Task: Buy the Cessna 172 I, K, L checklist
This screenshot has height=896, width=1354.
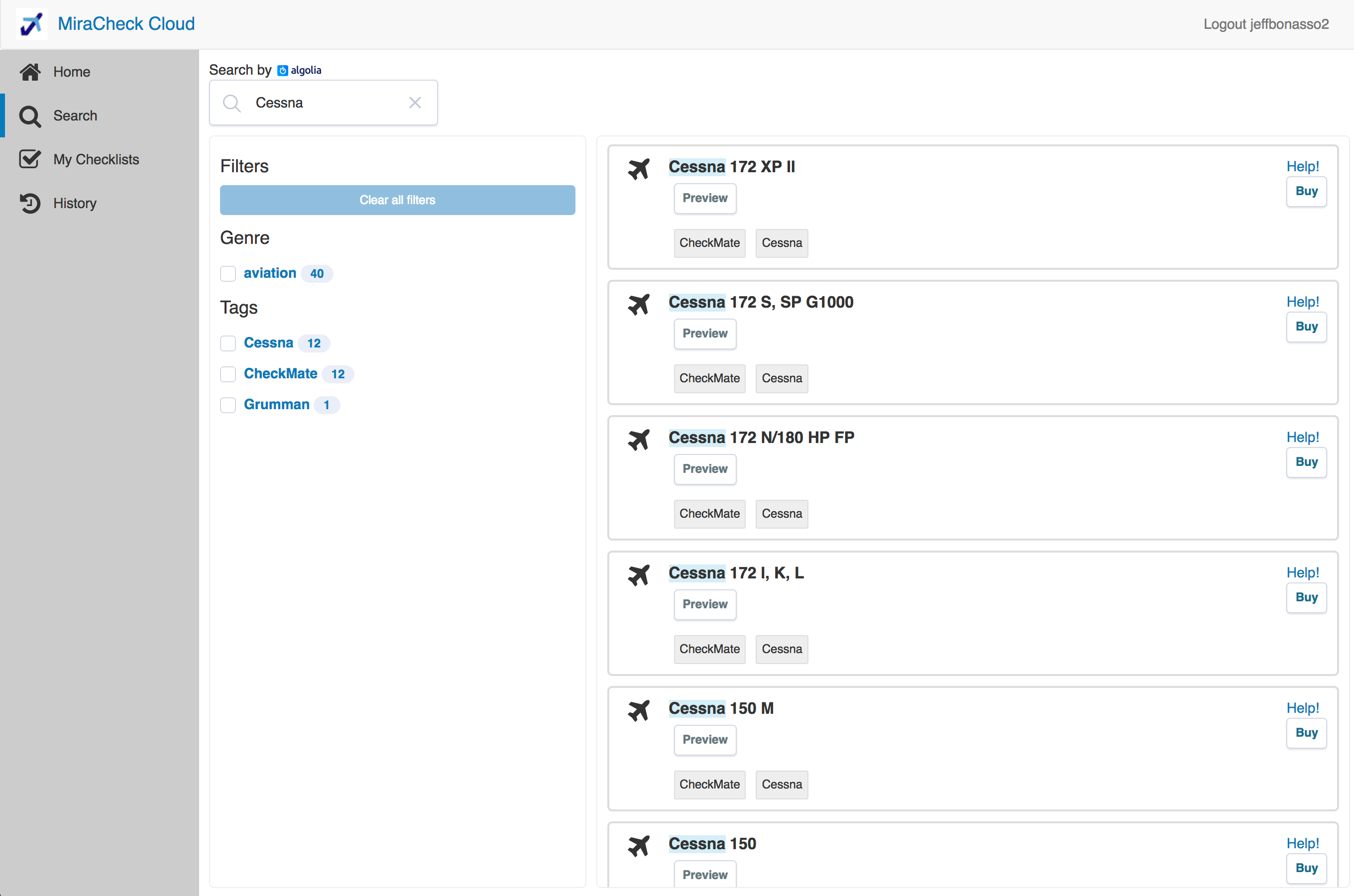Action: [1307, 598]
